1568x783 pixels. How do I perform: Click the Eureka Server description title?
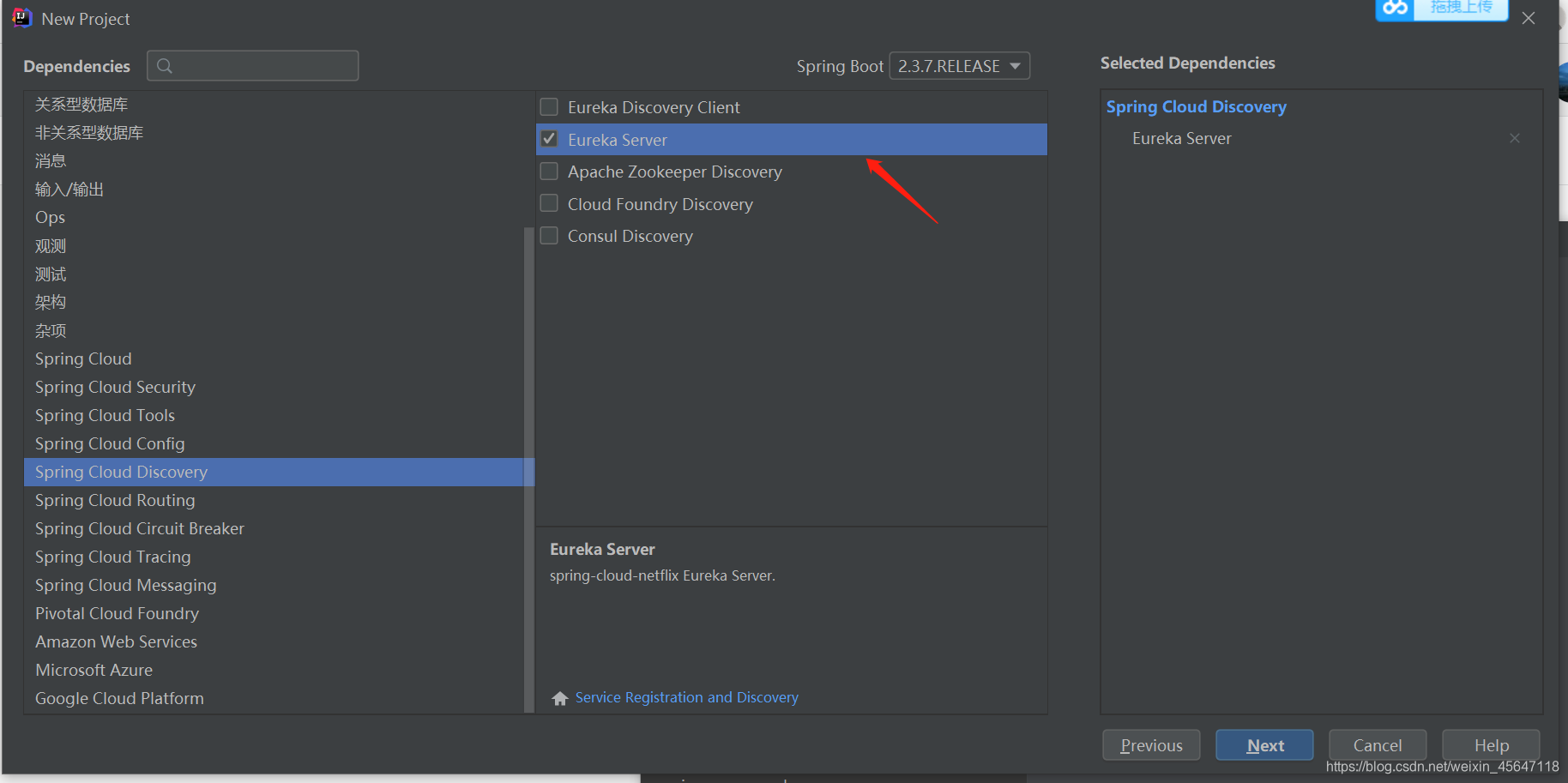602,550
